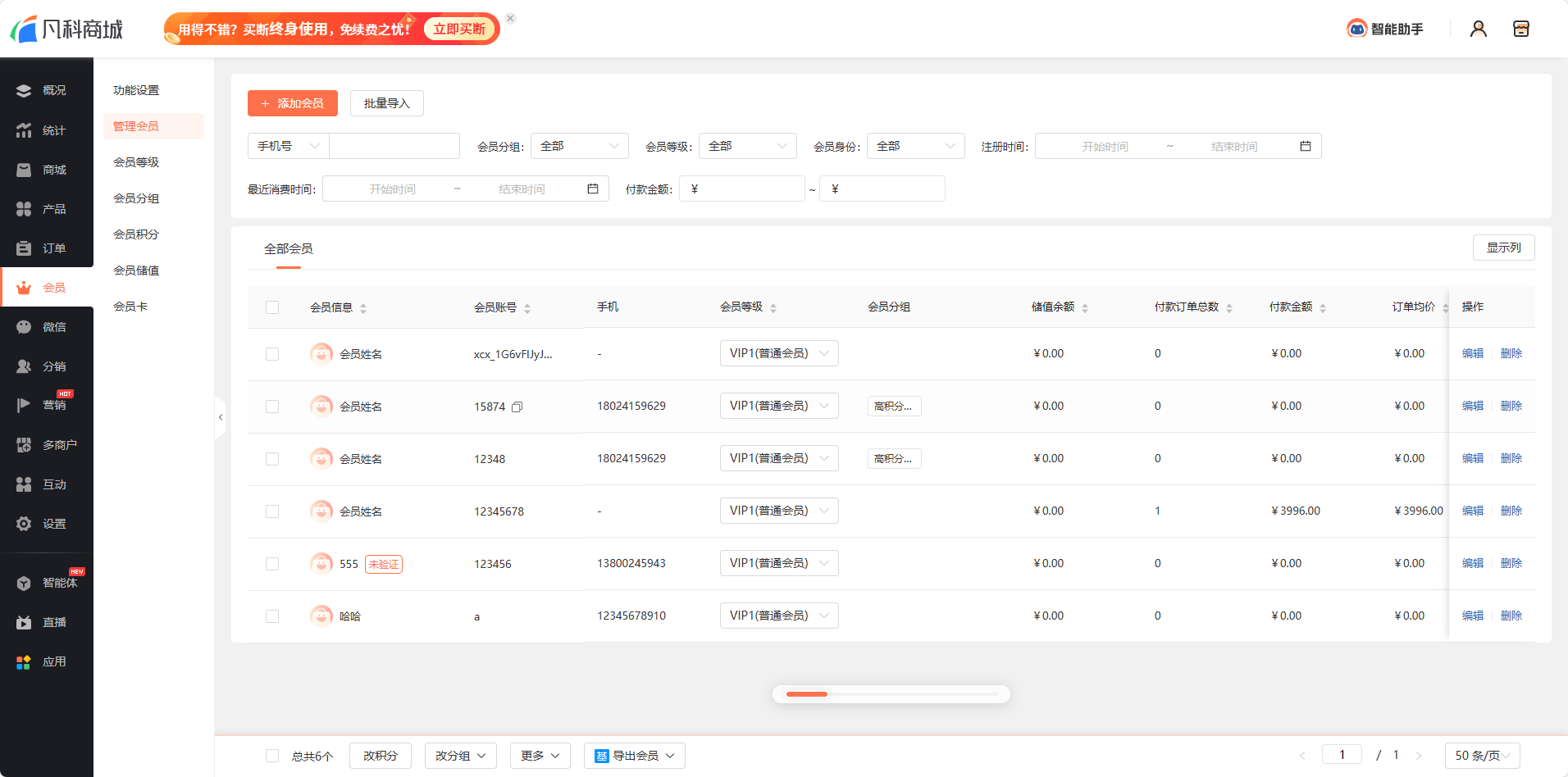Sort by 会员信息 column arrows

363,308
